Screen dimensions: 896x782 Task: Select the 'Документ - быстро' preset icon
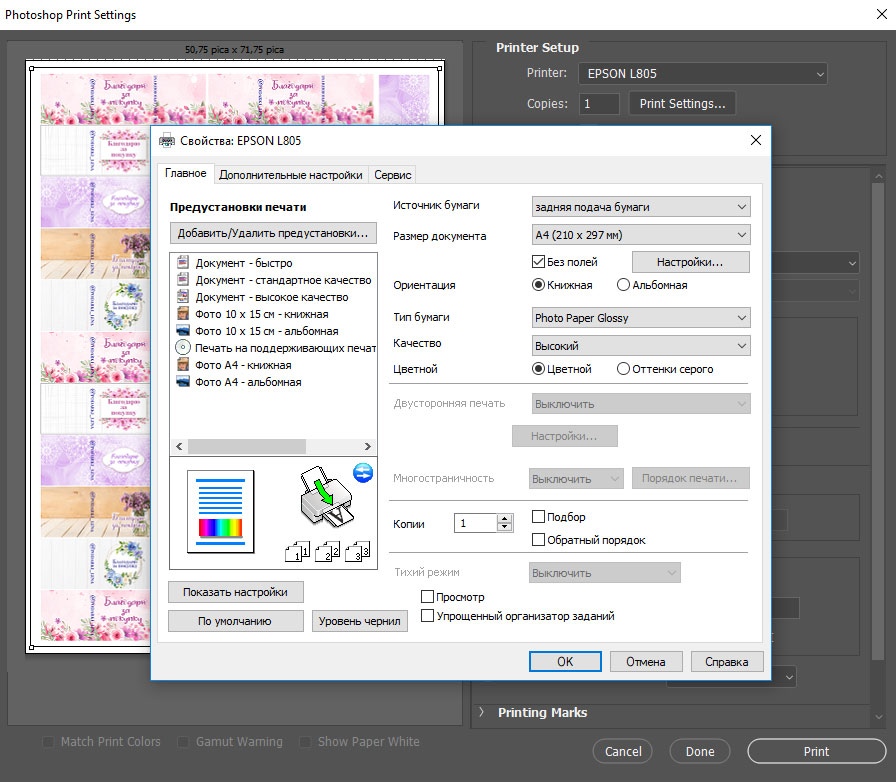click(x=183, y=263)
